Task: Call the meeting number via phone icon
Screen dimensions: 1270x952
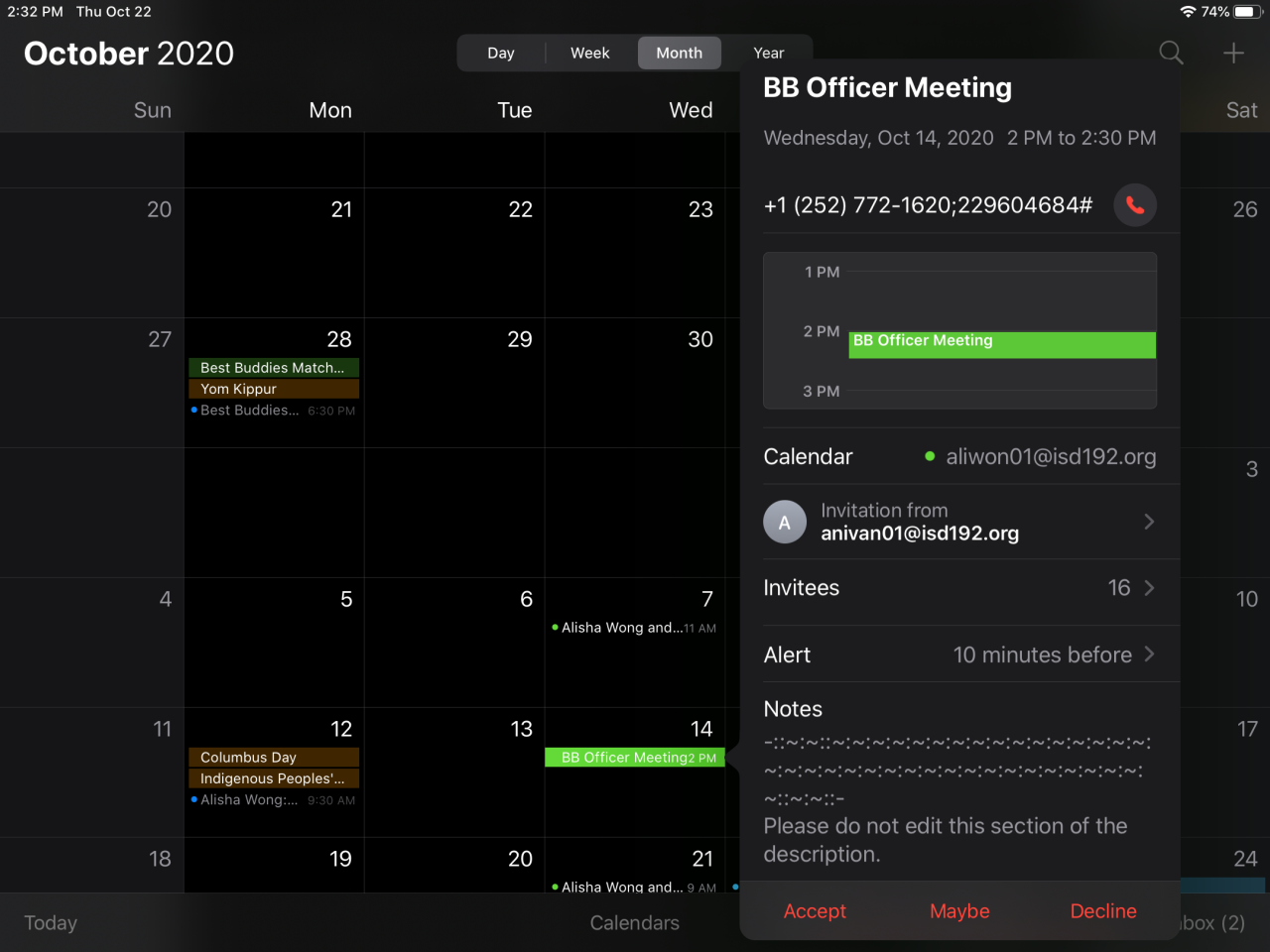Action: point(1135,205)
